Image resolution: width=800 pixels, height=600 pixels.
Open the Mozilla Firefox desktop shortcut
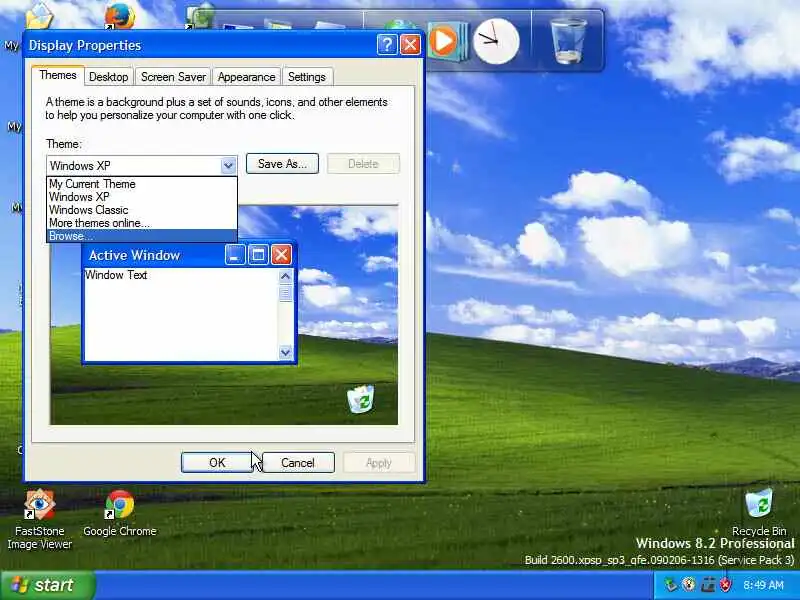pyautogui.click(x=120, y=15)
